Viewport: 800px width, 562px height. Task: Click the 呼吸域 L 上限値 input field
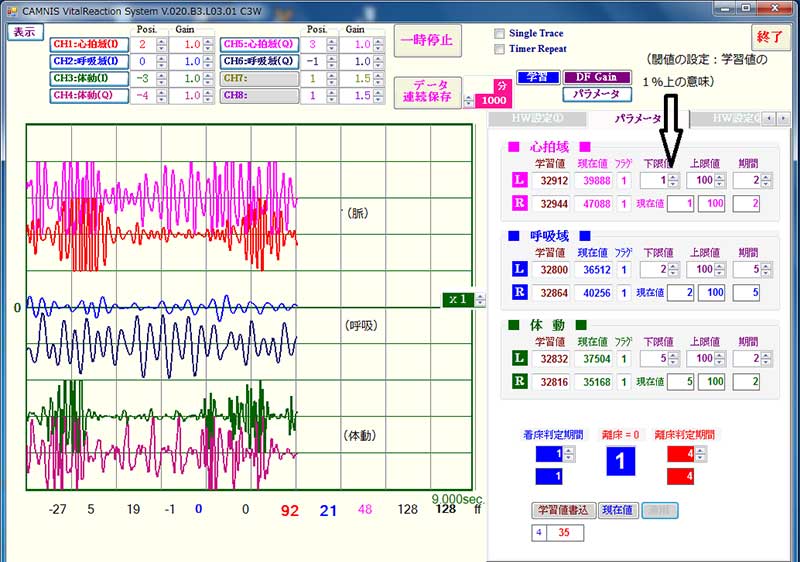[706, 270]
